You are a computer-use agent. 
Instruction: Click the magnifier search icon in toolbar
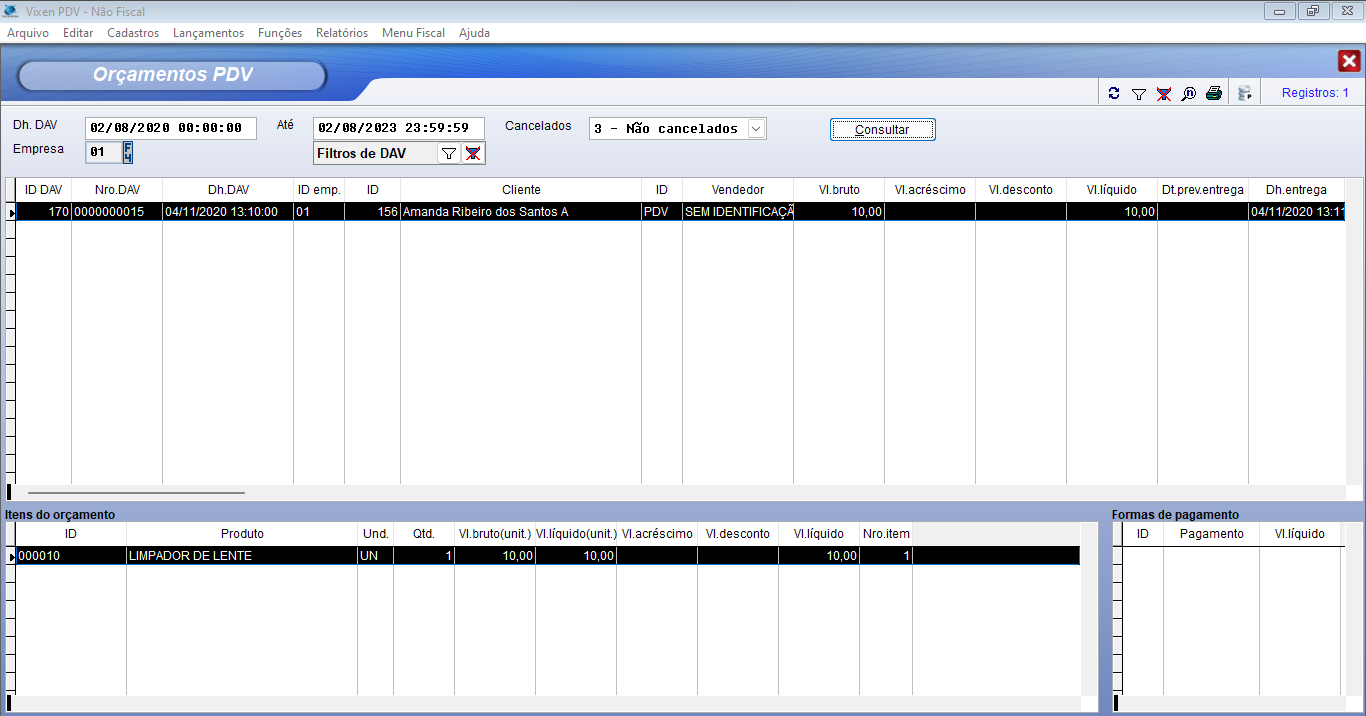[1188, 94]
